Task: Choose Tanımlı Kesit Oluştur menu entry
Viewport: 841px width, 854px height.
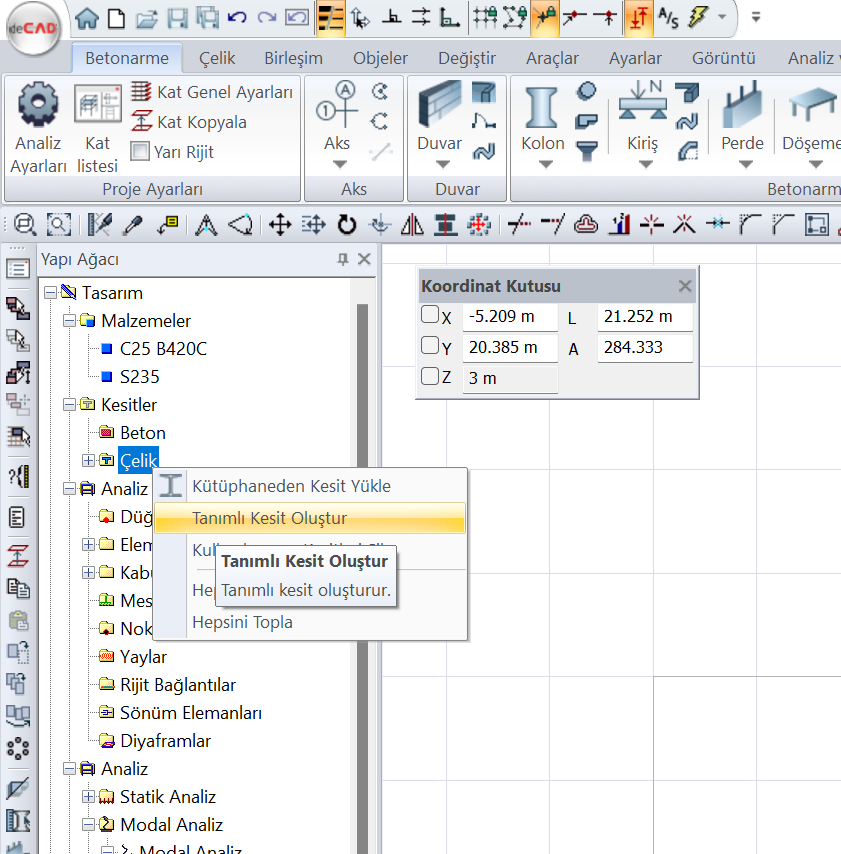Action: click(269, 518)
